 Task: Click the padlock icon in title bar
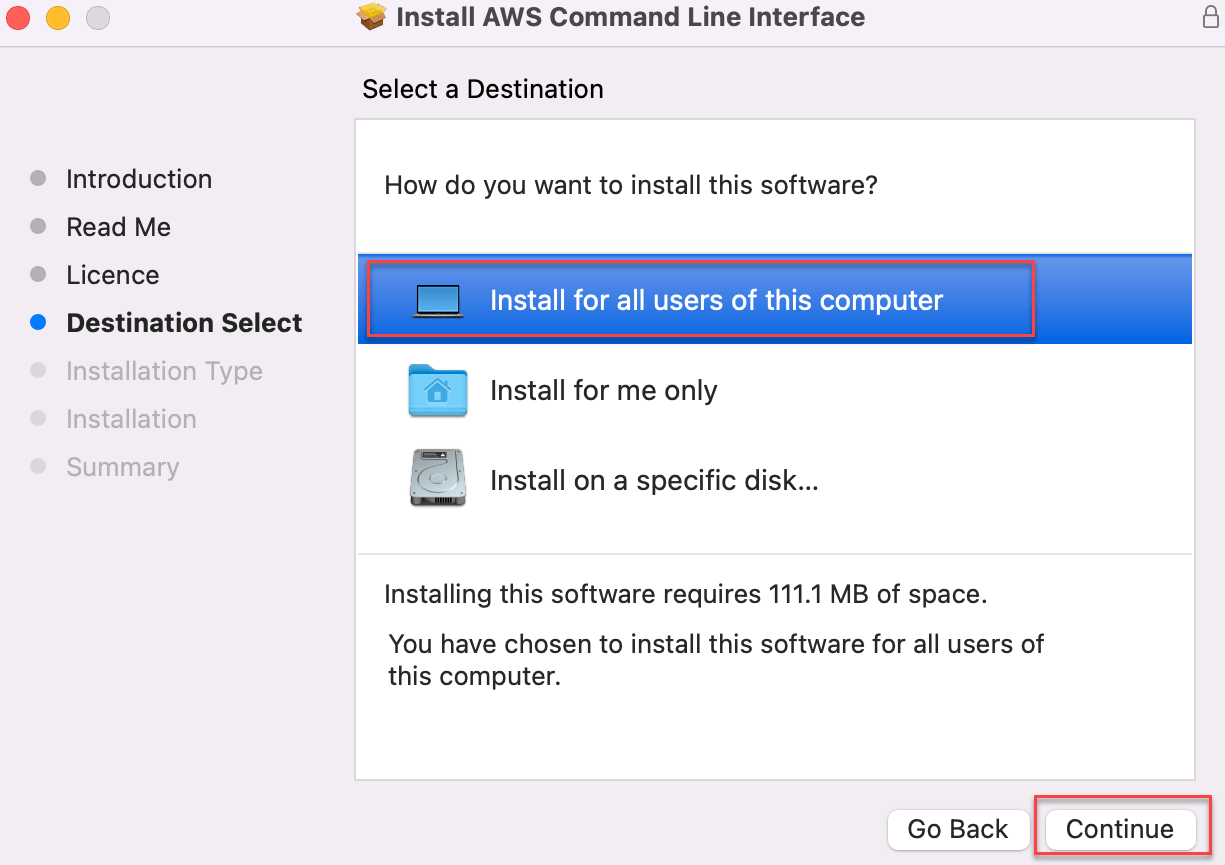tap(1210, 17)
